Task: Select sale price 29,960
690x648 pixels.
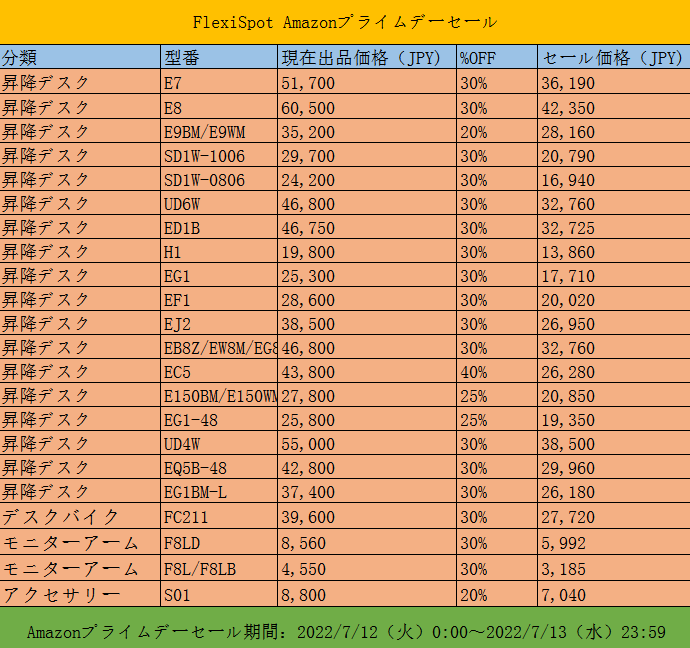Action: click(614, 467)
